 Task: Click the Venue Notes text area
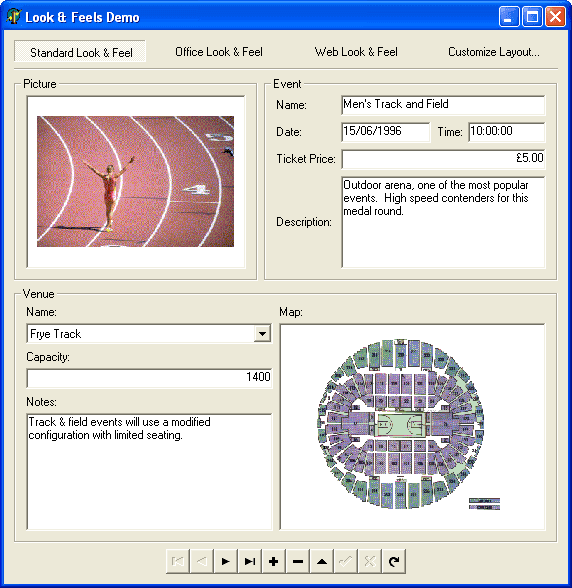(x=149, y=472)
